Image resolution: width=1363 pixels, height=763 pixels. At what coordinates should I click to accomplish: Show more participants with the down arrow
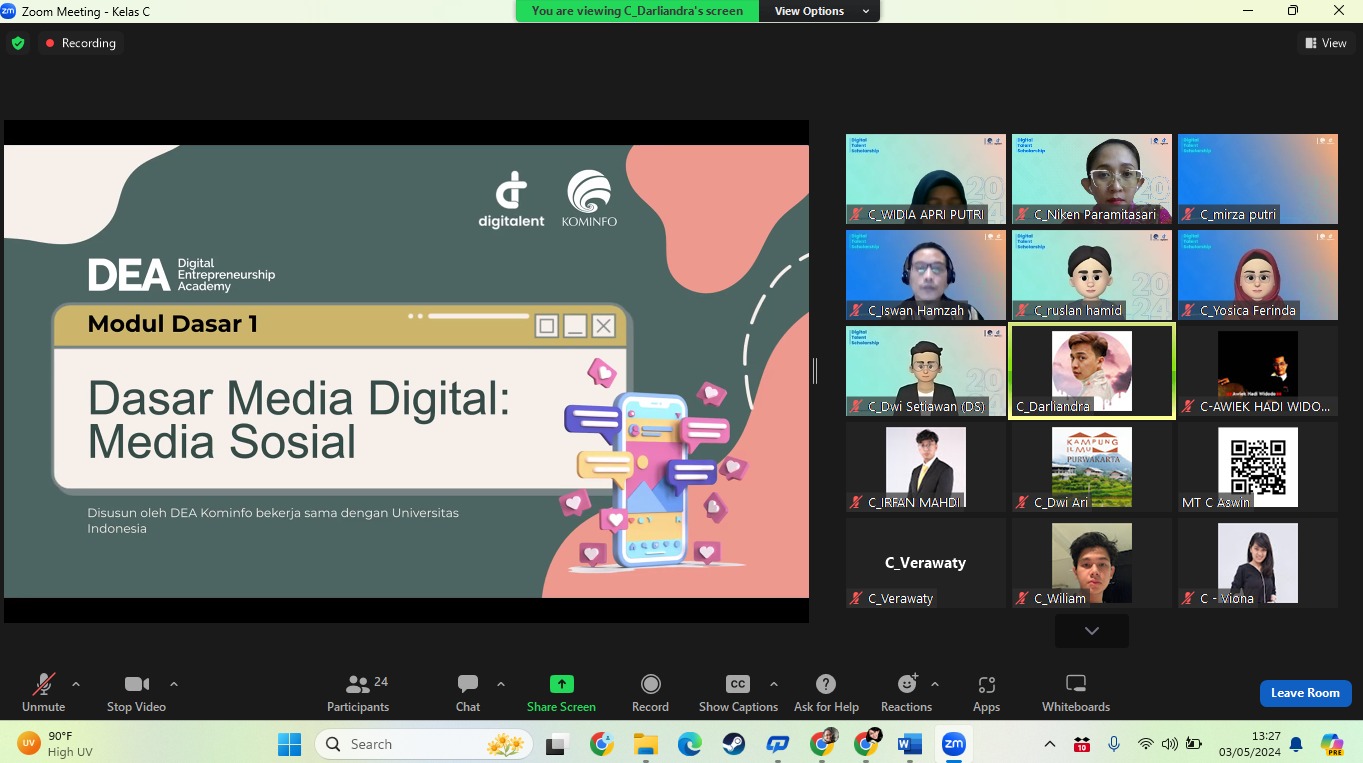coord(1091,630)
